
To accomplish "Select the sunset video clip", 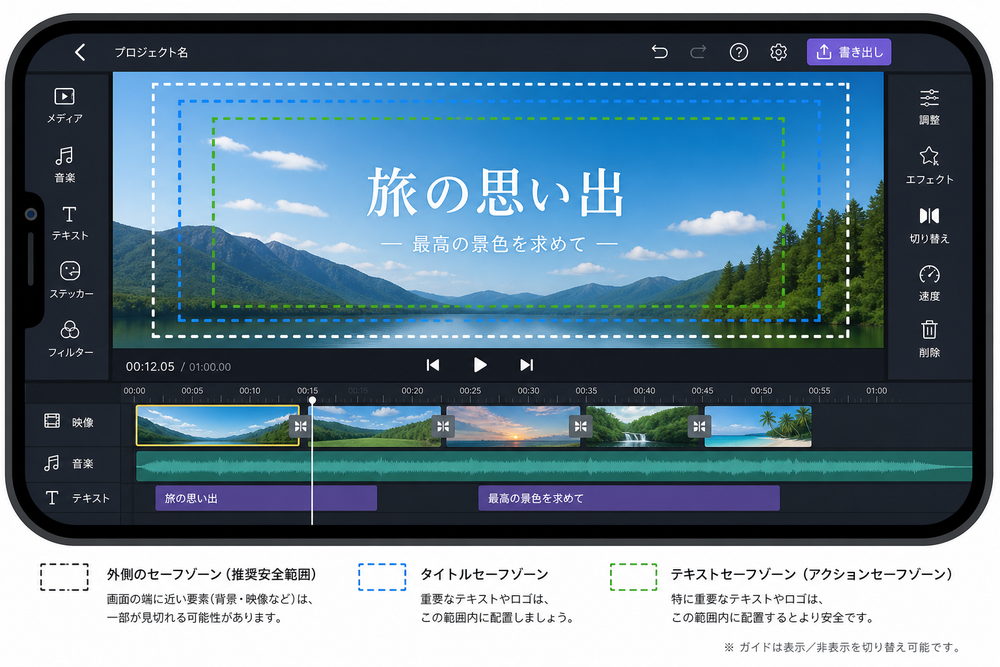I will click(513, 426).
